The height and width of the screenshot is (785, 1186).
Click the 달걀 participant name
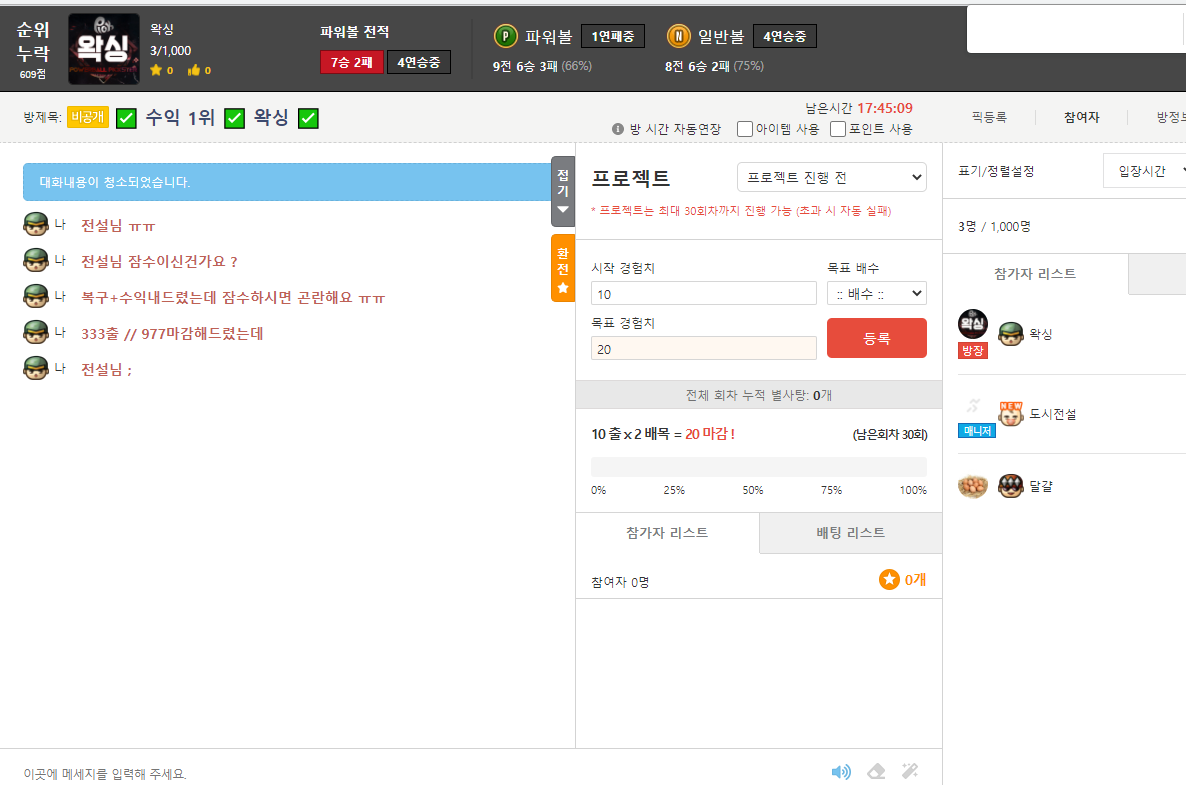(x=1041, y=486)
